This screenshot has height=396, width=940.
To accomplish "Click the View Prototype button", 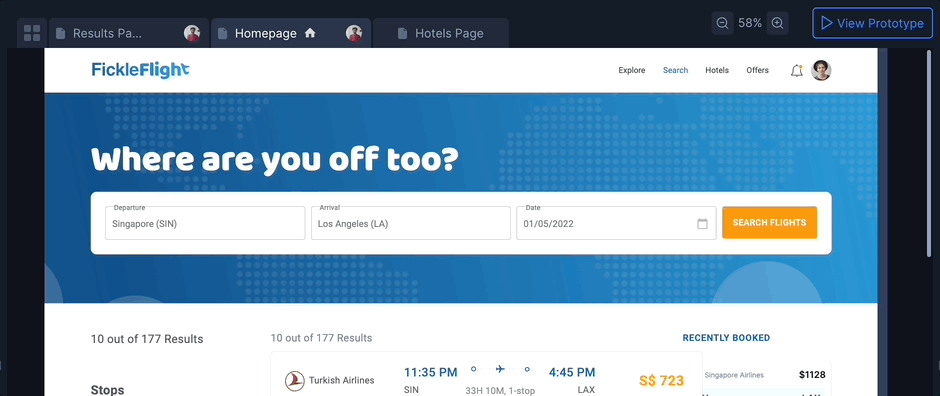I will pyautogui.click(x=872, y=23).
